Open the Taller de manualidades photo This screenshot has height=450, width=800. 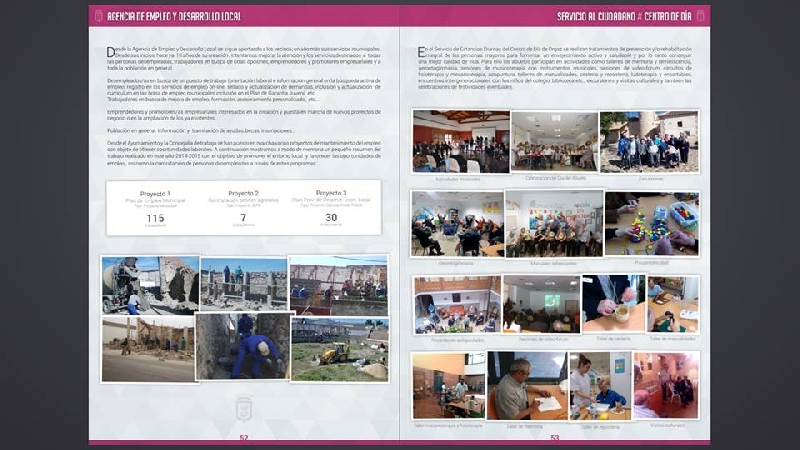[x=673, y=305]
